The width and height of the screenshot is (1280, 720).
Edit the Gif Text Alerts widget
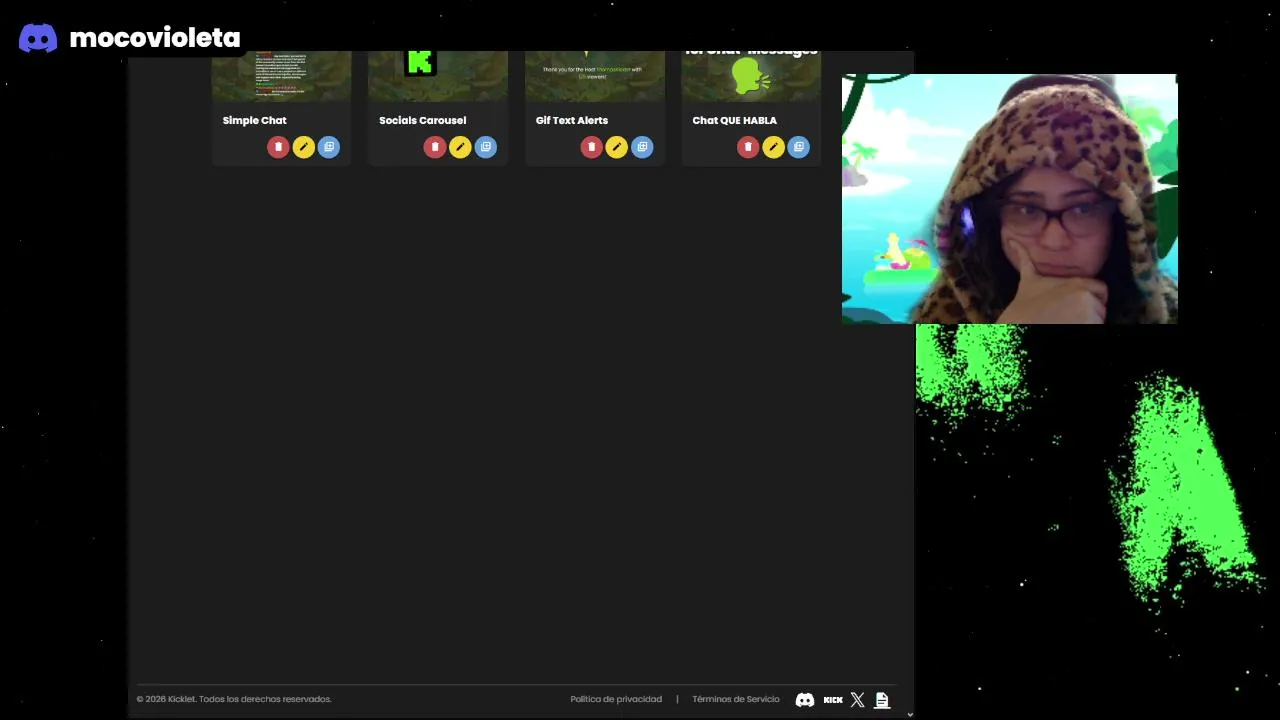616,147
